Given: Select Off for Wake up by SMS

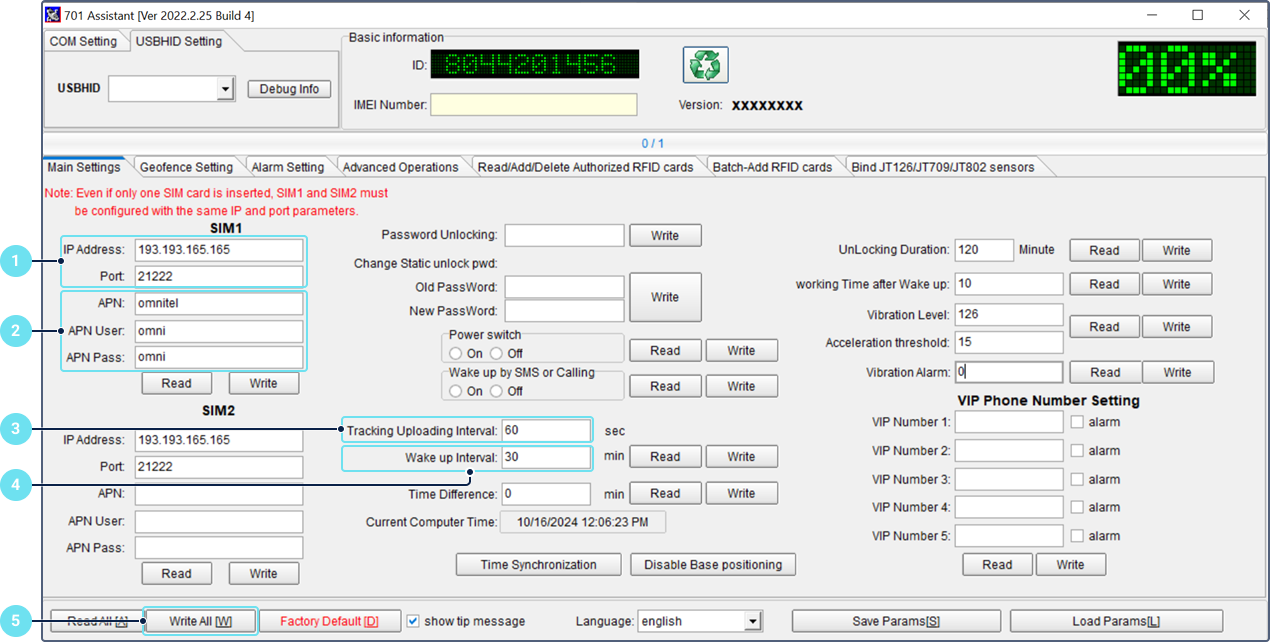Looking at the screenshot, I should click(497, 391).
